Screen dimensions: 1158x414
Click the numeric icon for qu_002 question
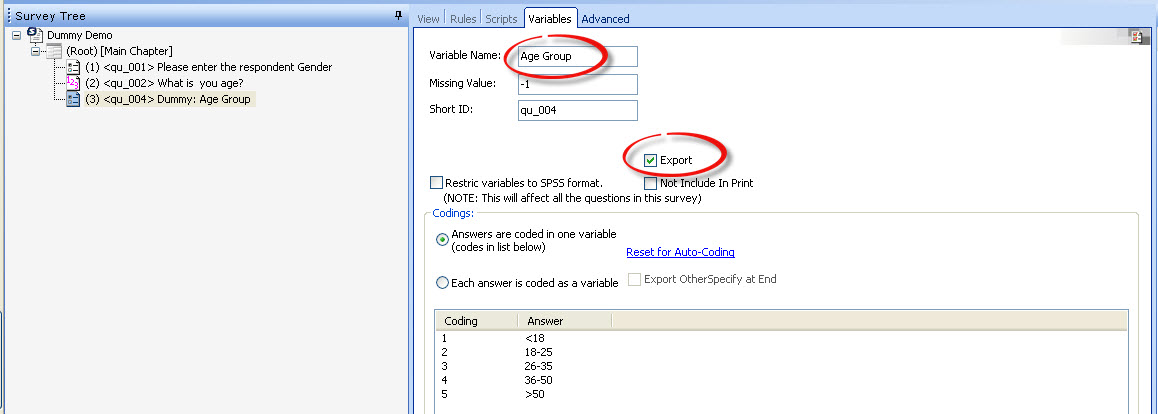tap(73, 83)
